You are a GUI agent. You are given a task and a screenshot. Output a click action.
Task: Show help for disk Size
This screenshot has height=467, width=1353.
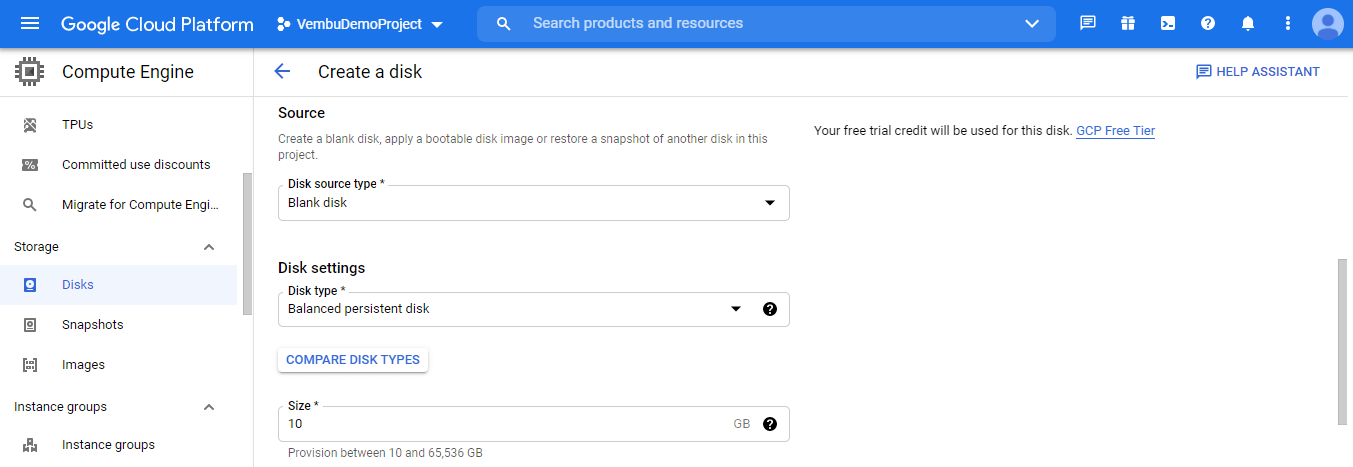click(x=770, y=424)
